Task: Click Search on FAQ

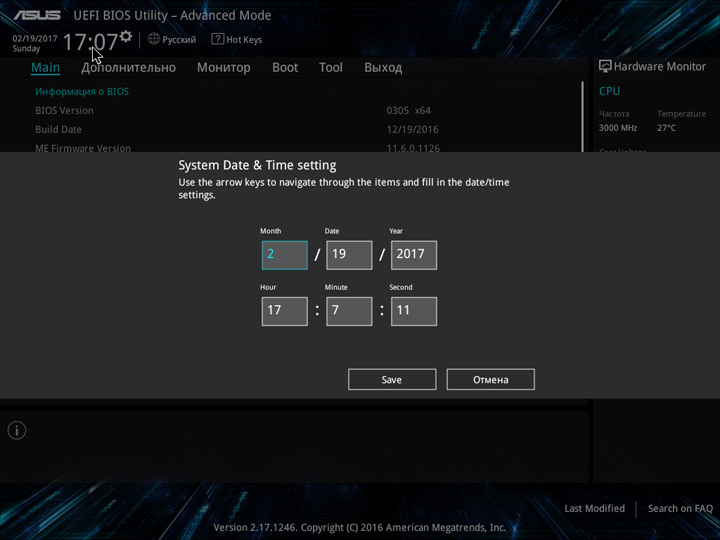Action: click(x=680, y=508)
